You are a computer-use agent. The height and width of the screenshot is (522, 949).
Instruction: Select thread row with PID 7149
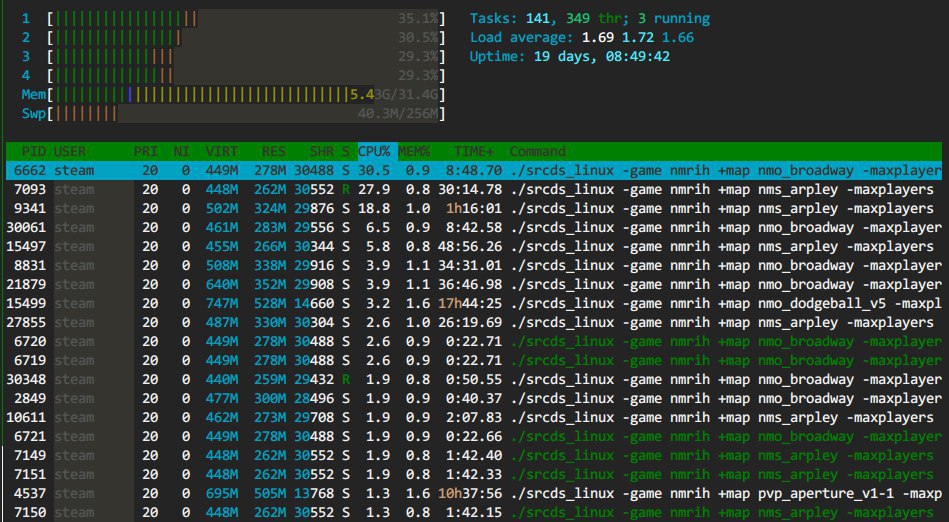474,455
